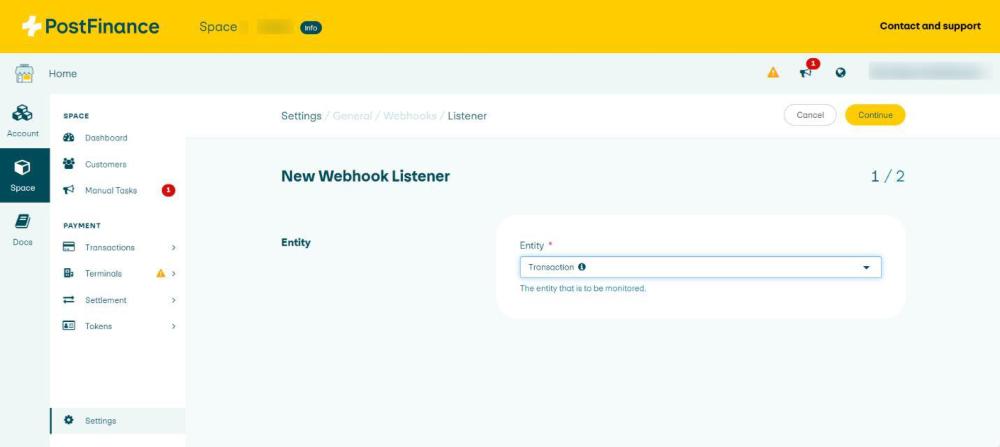Image resolution: width=1000 pixels, height=447 pixels.
Task: Click the New Webhook Listener heading
Action: coord(365,176)
